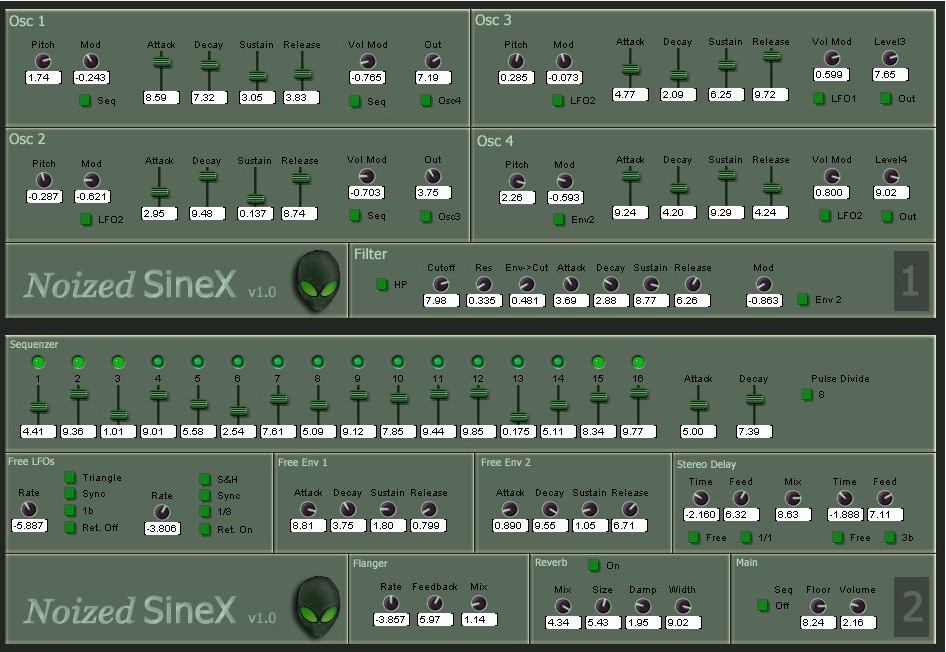This screenshot has height=652, width=946.
Task: Change Osc 3 Vol Mod source LFO1 selector
Action: pyautogui.click(x=819, y=98)
